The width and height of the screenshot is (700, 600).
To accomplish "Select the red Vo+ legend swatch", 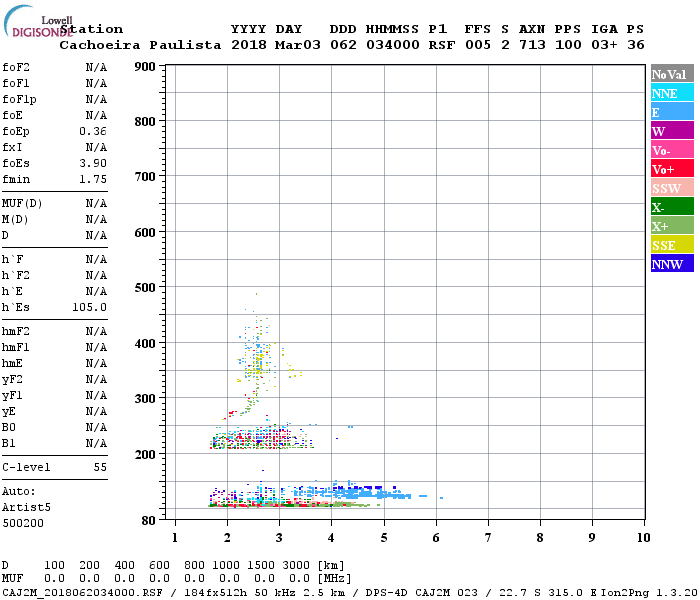I will [x=672, y=169].
